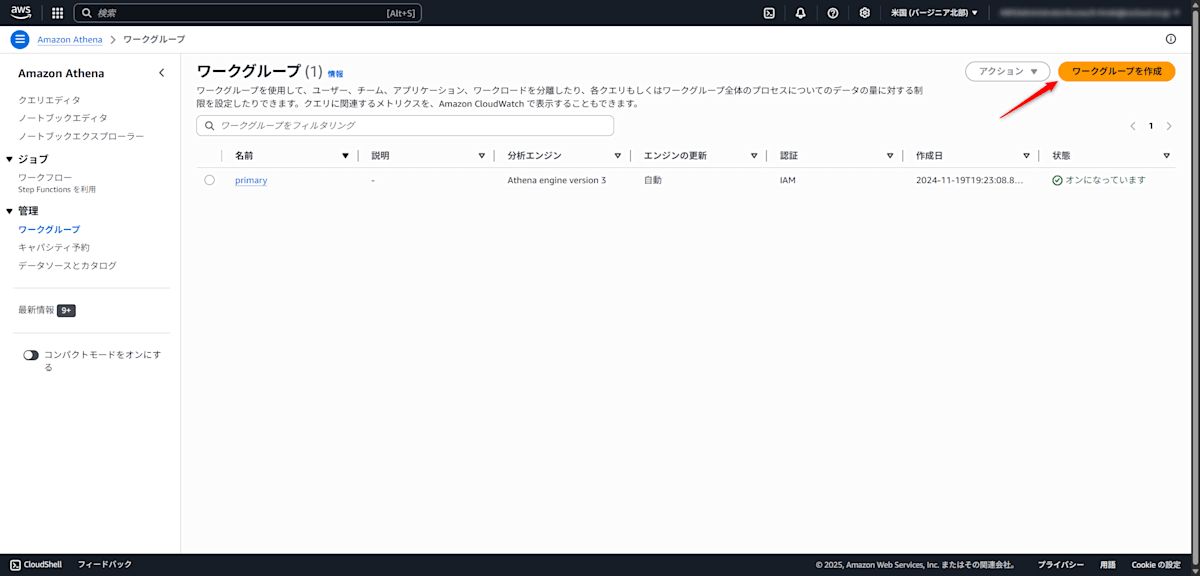Click the workgroup filter search field
The image size is (1200, 576).
point(405,126)
